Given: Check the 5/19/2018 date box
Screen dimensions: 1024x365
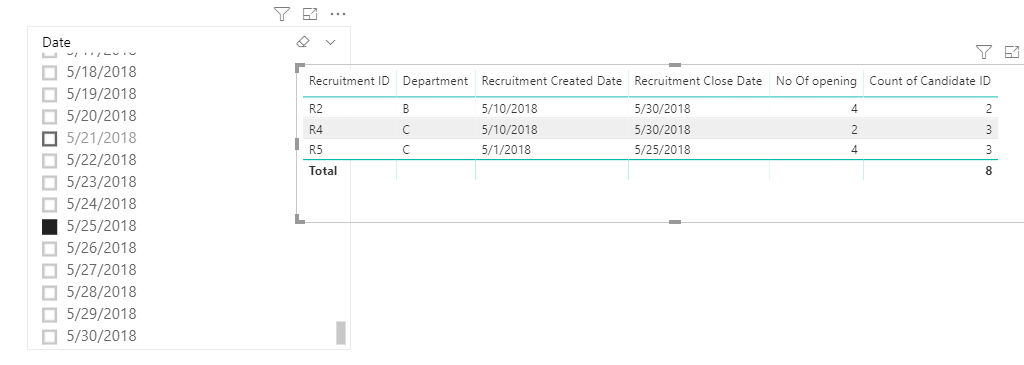Looking at the screenshot, I should 50,94.
